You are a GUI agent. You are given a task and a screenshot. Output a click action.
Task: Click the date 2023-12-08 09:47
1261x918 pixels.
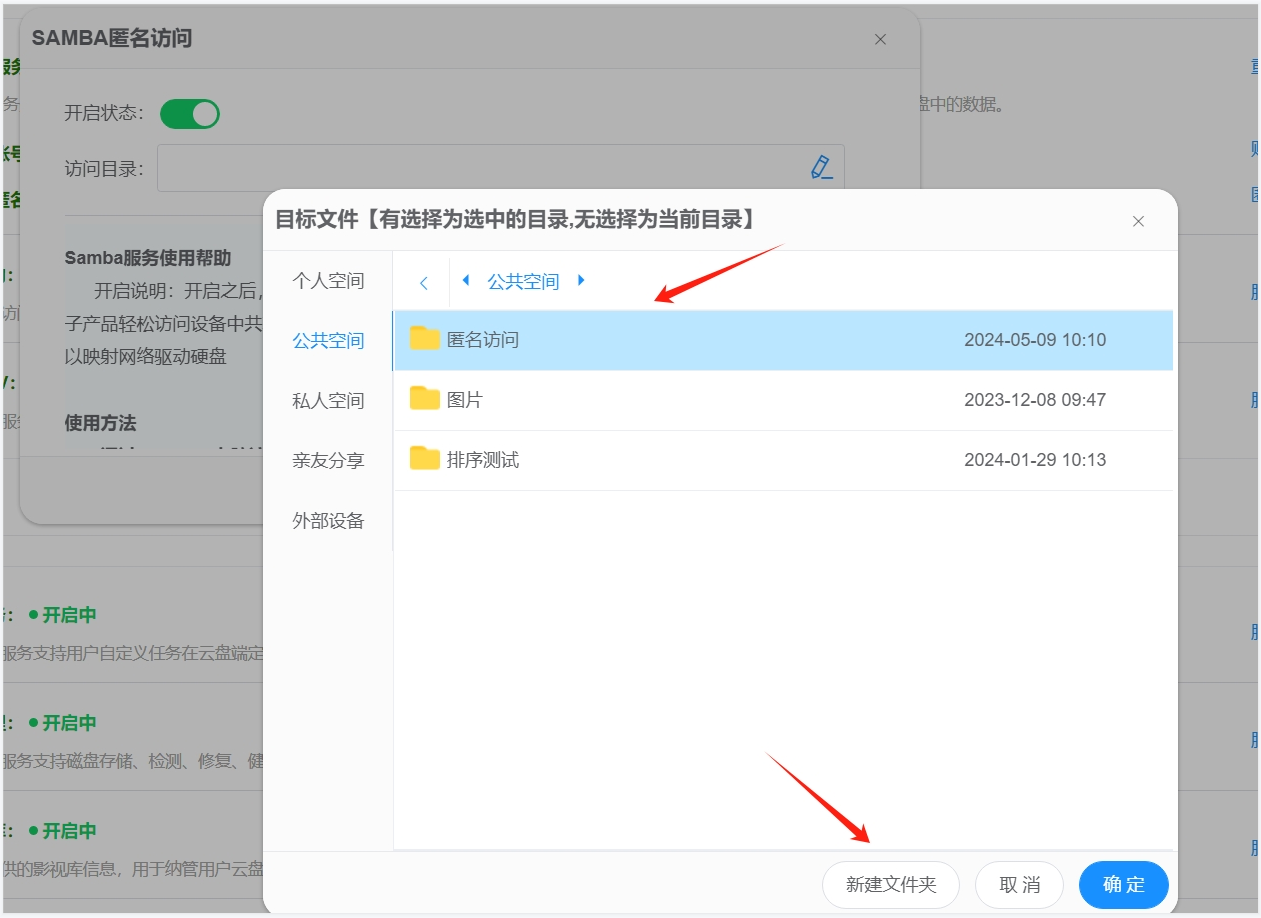[1035, 400]
